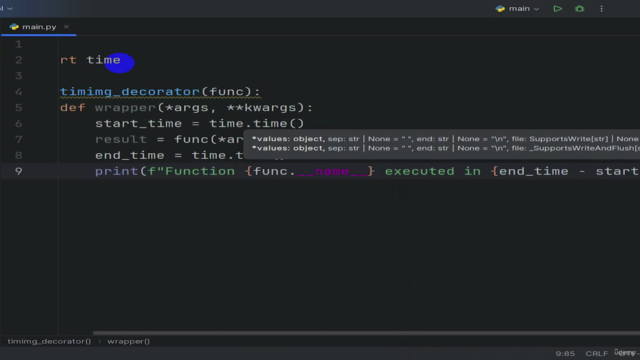
Task: Run the main configuration with the play icon
Action: click(557, 9)
